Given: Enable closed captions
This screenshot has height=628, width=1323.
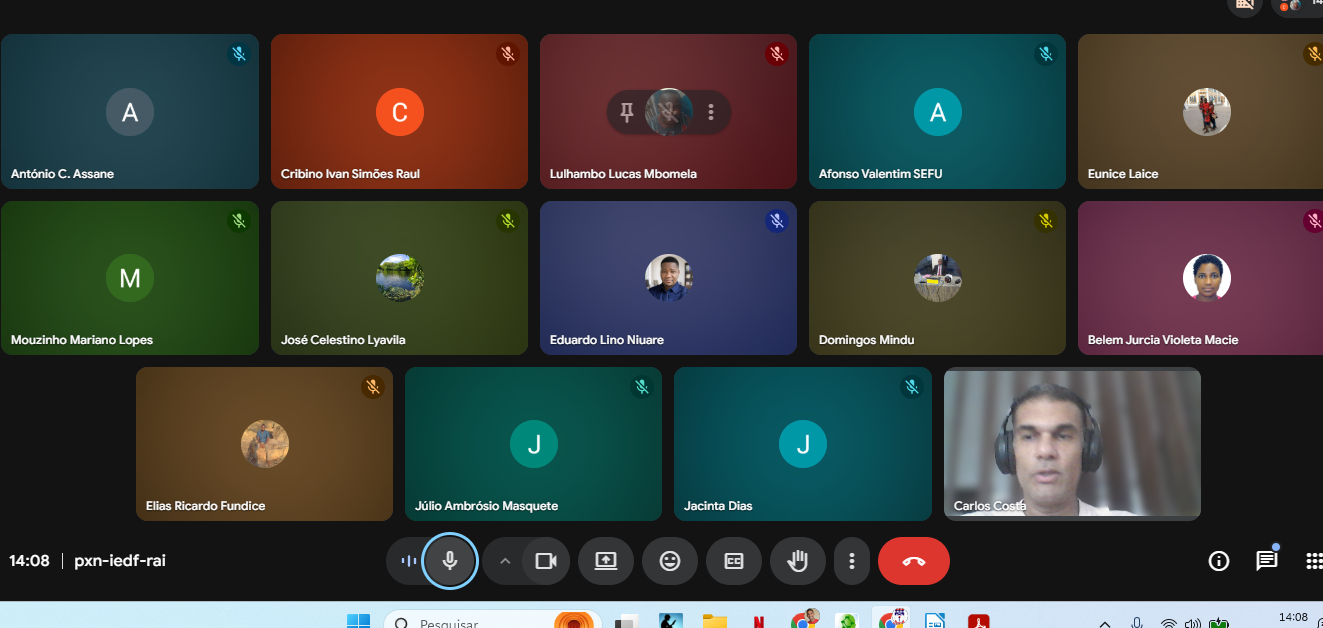Looking at the screenshot, I should coord(734,561).
